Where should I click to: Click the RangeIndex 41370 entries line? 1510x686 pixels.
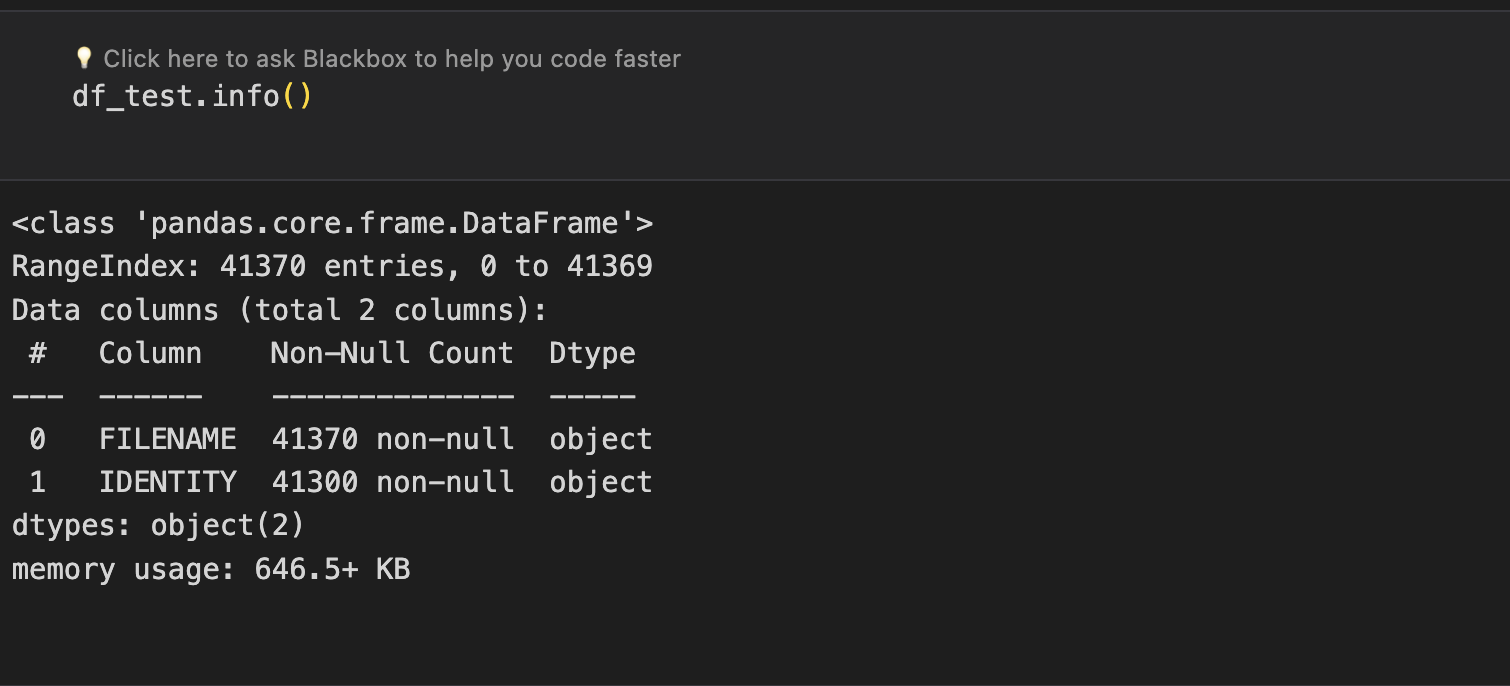point(332,266)
